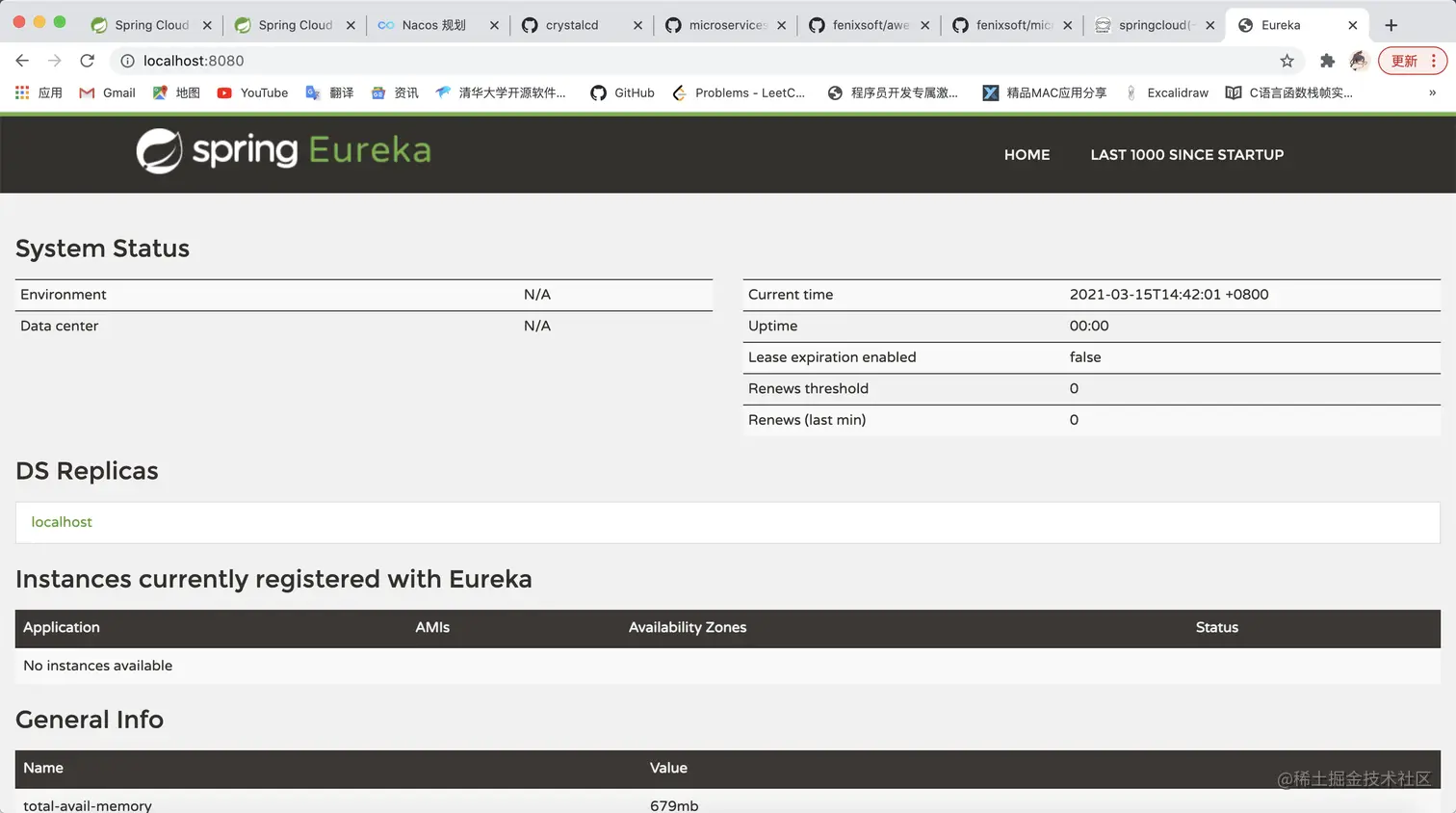Click the Lease expiration enabled value false

(x=1085, y=357)
